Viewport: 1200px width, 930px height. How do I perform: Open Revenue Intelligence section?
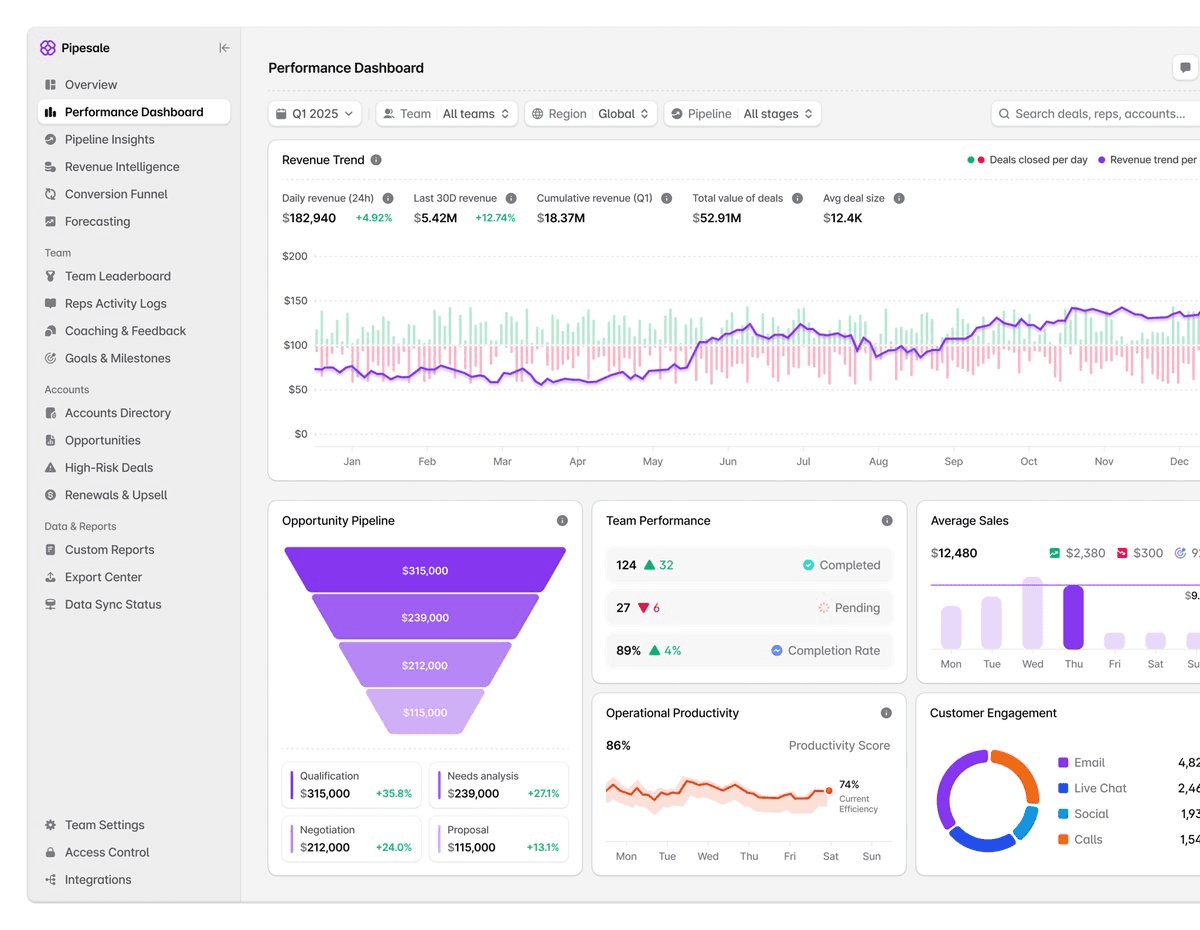[134, 167]
